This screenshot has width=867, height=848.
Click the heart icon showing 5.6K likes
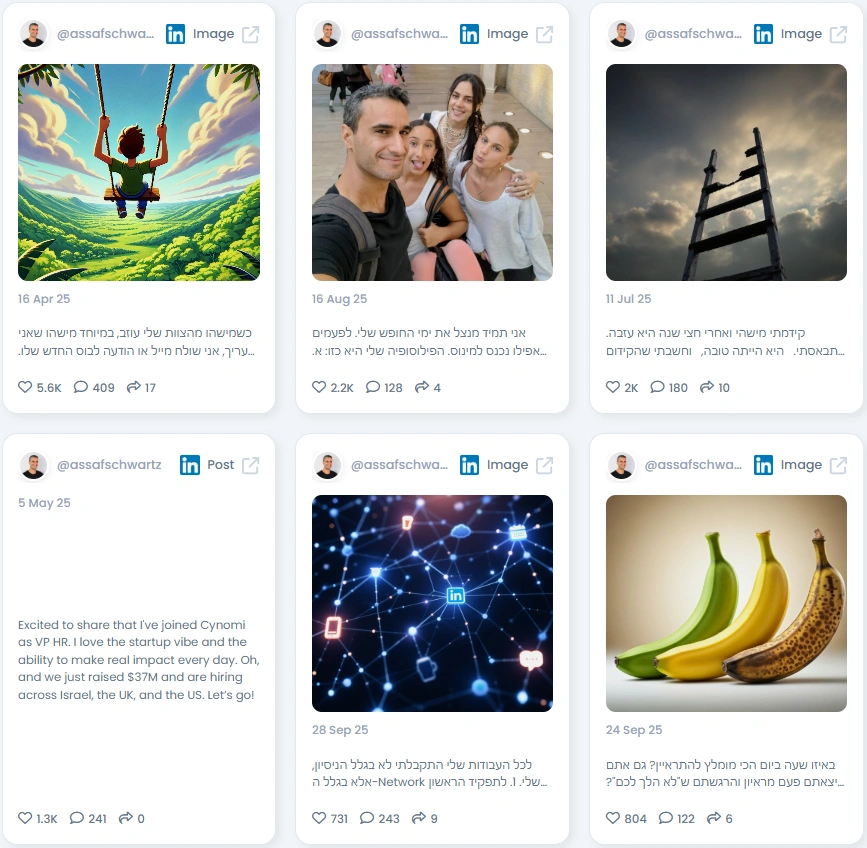(25, 387)
